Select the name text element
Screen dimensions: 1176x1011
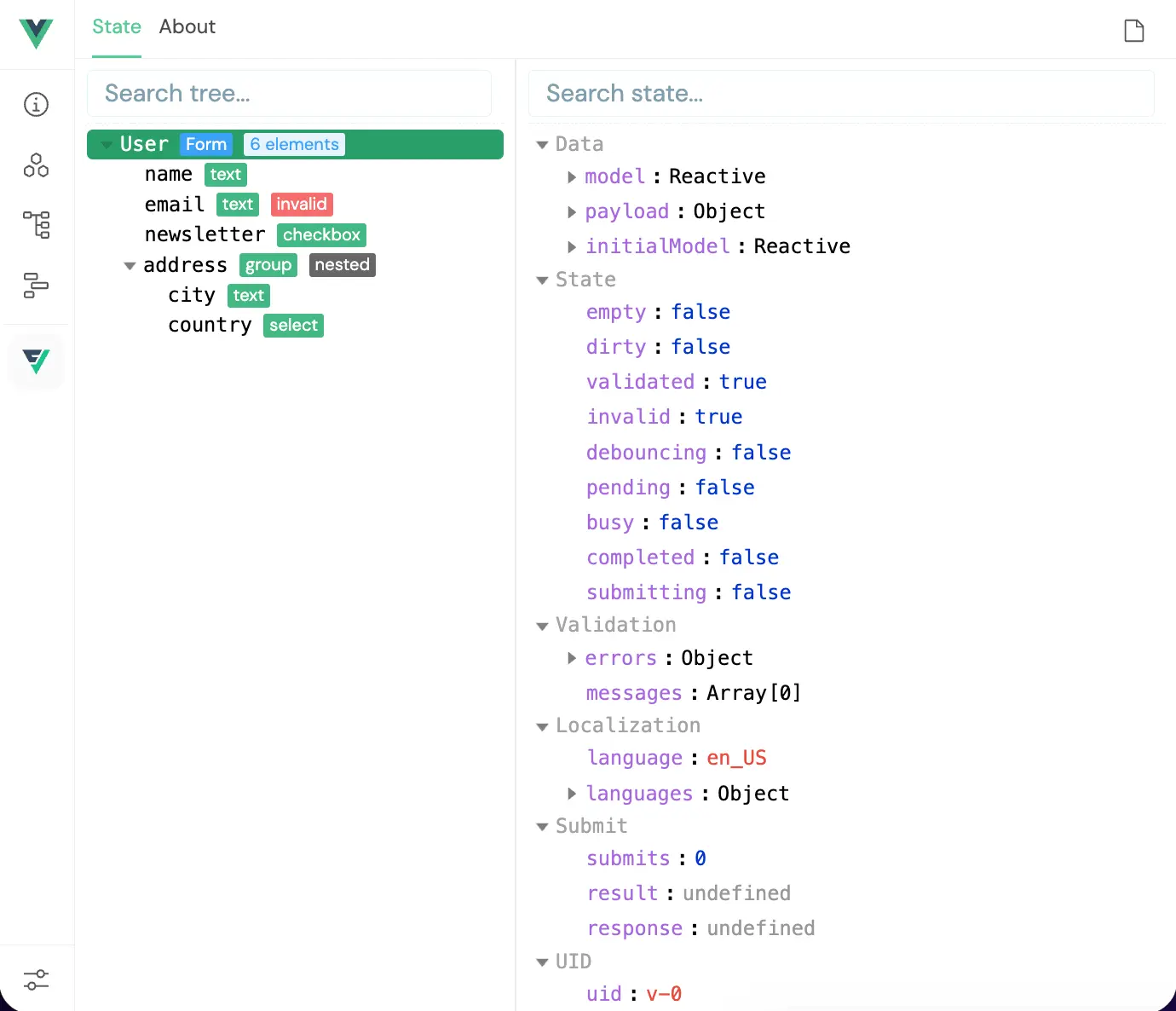point(295,175)
